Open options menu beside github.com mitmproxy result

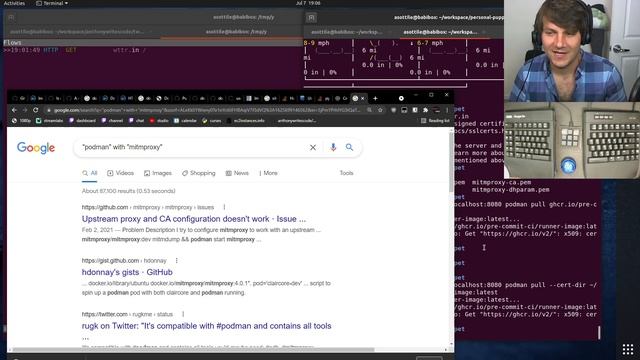coord(224,207)
